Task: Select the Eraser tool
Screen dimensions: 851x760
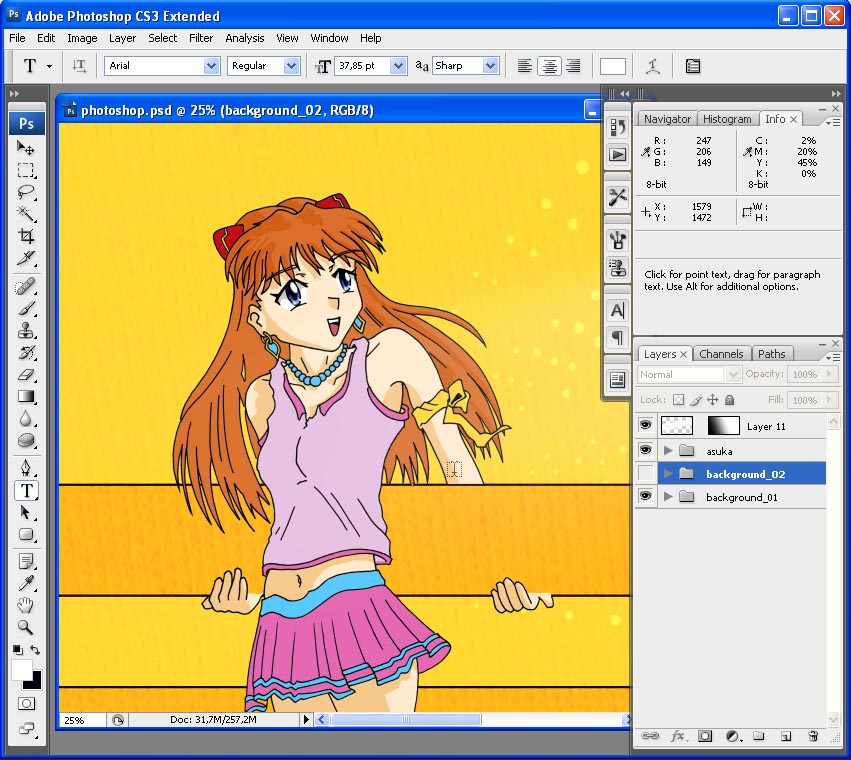Action: 26,375
